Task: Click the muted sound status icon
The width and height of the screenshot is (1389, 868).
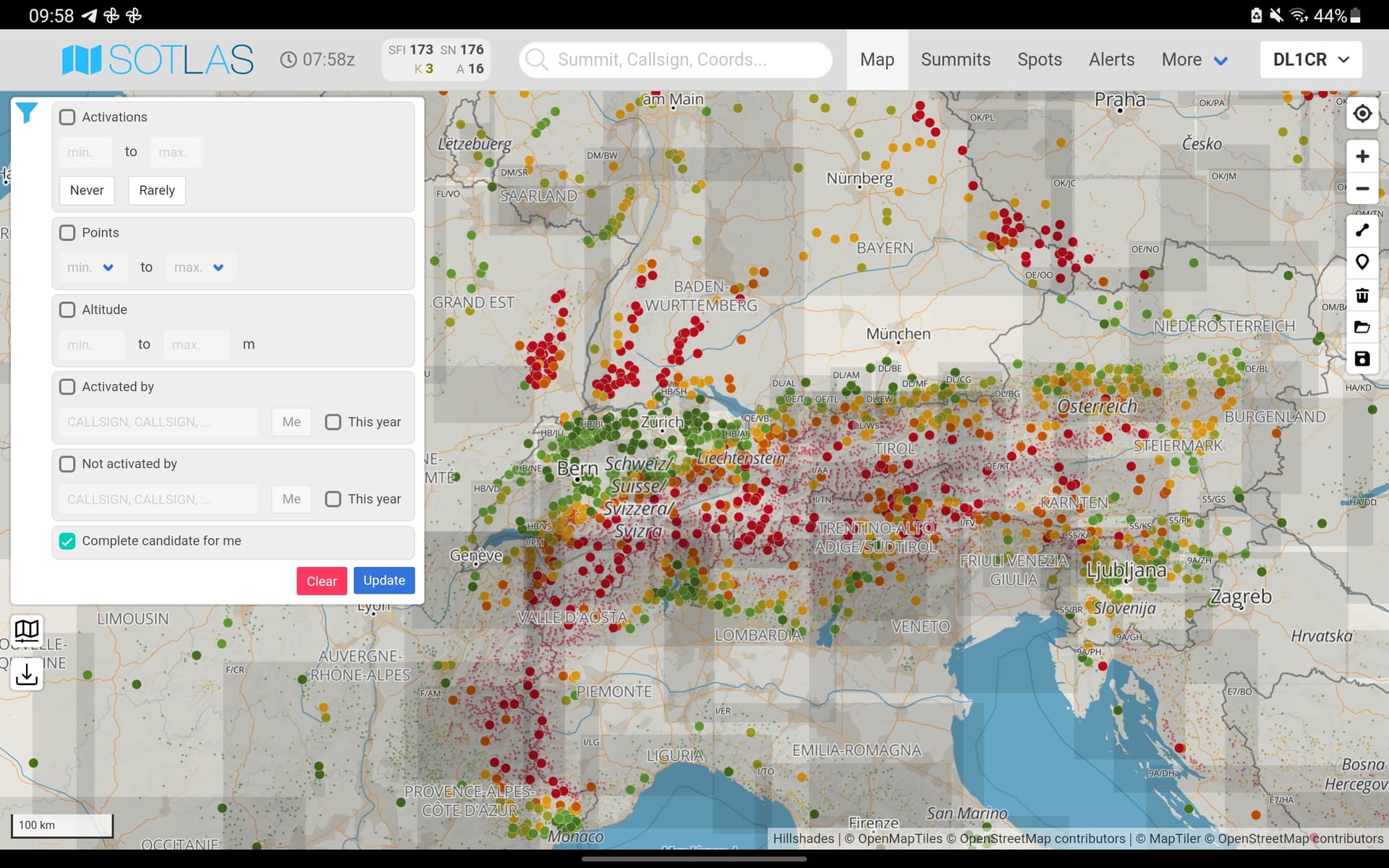Action: pyautogui.click(x=1276, y=15)
